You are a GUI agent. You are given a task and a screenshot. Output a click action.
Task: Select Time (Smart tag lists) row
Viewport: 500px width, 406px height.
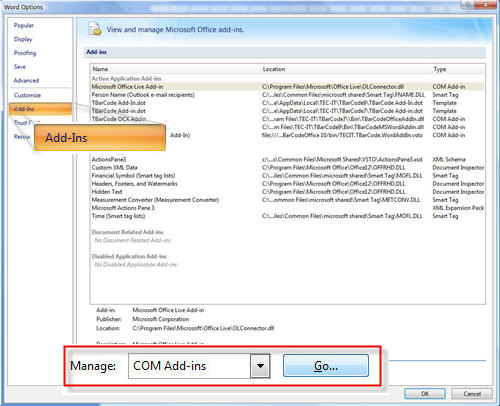tap(287, 216)
